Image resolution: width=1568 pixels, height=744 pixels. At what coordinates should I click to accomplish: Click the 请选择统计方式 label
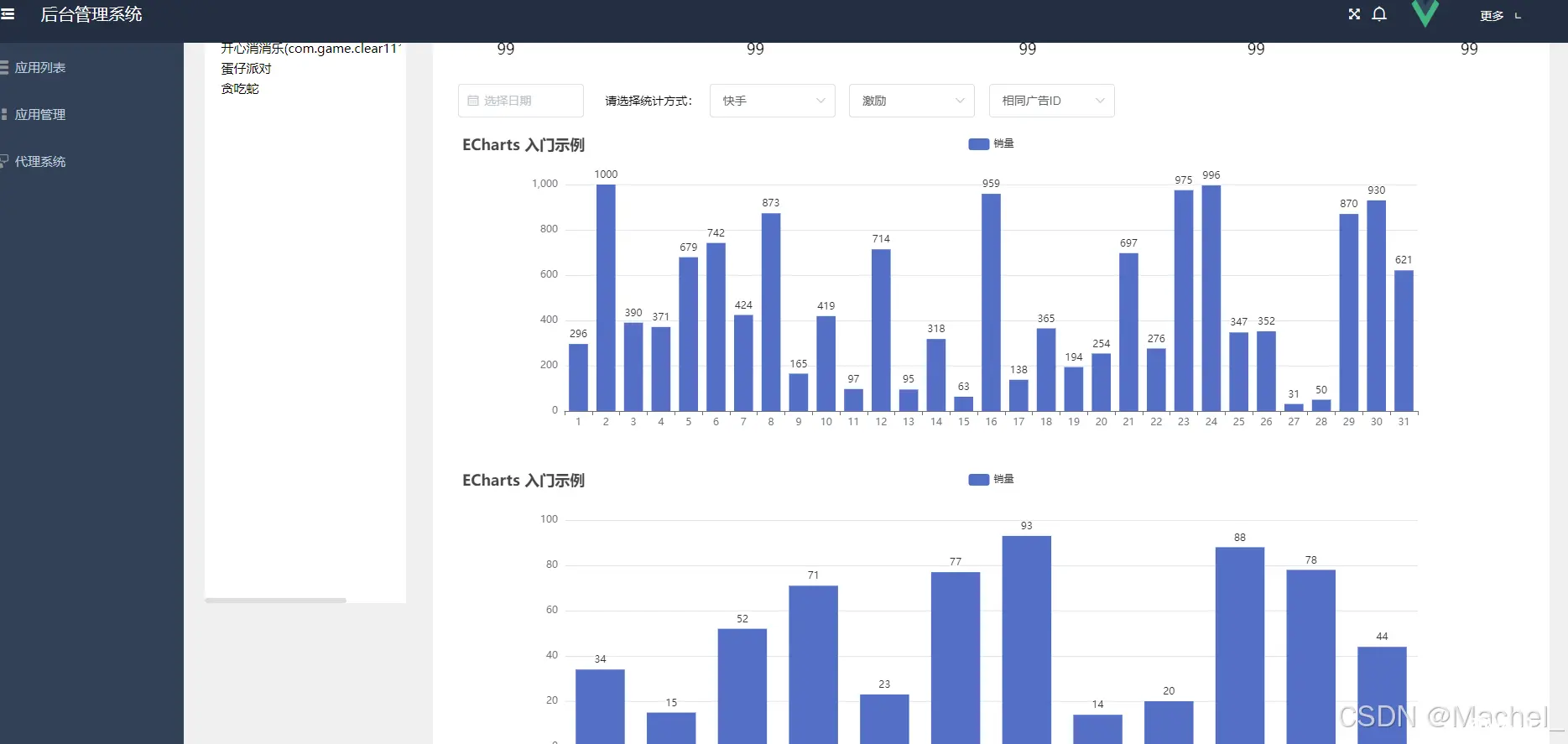(649, 101)
